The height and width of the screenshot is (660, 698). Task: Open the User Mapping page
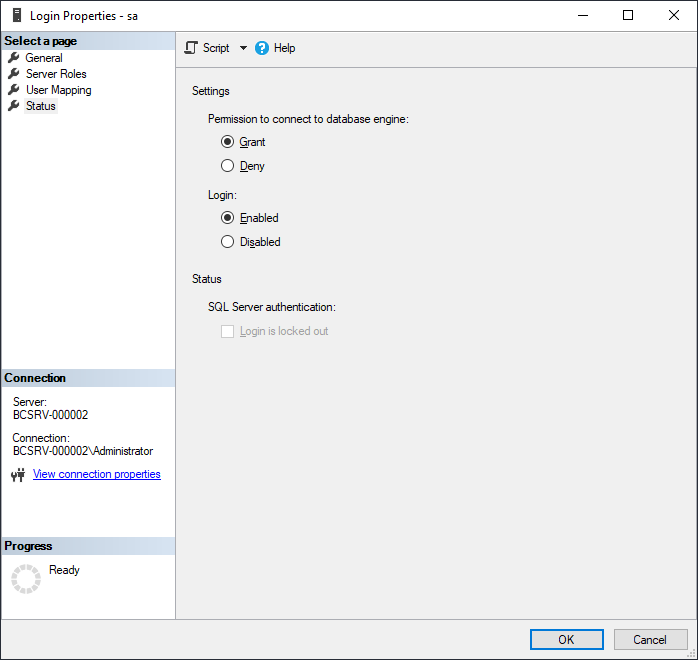(58, 90)
